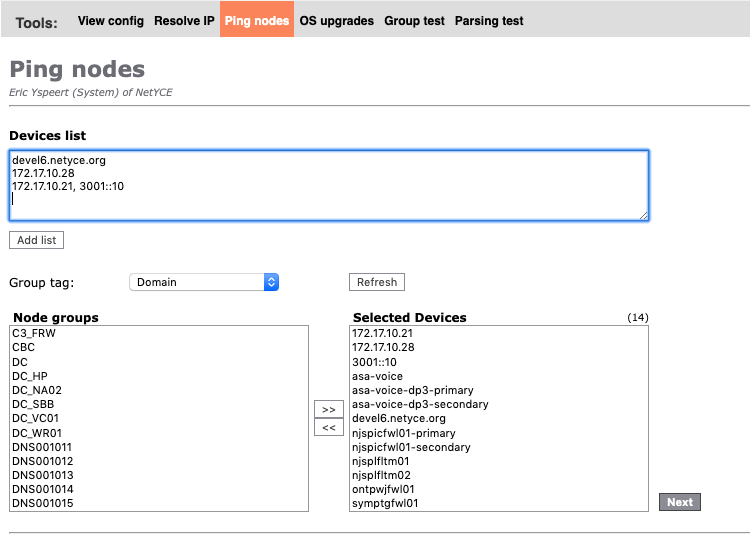Screen dimensions: 750x541
Task: Select DNS001011 node group
Action: point(42,447)
